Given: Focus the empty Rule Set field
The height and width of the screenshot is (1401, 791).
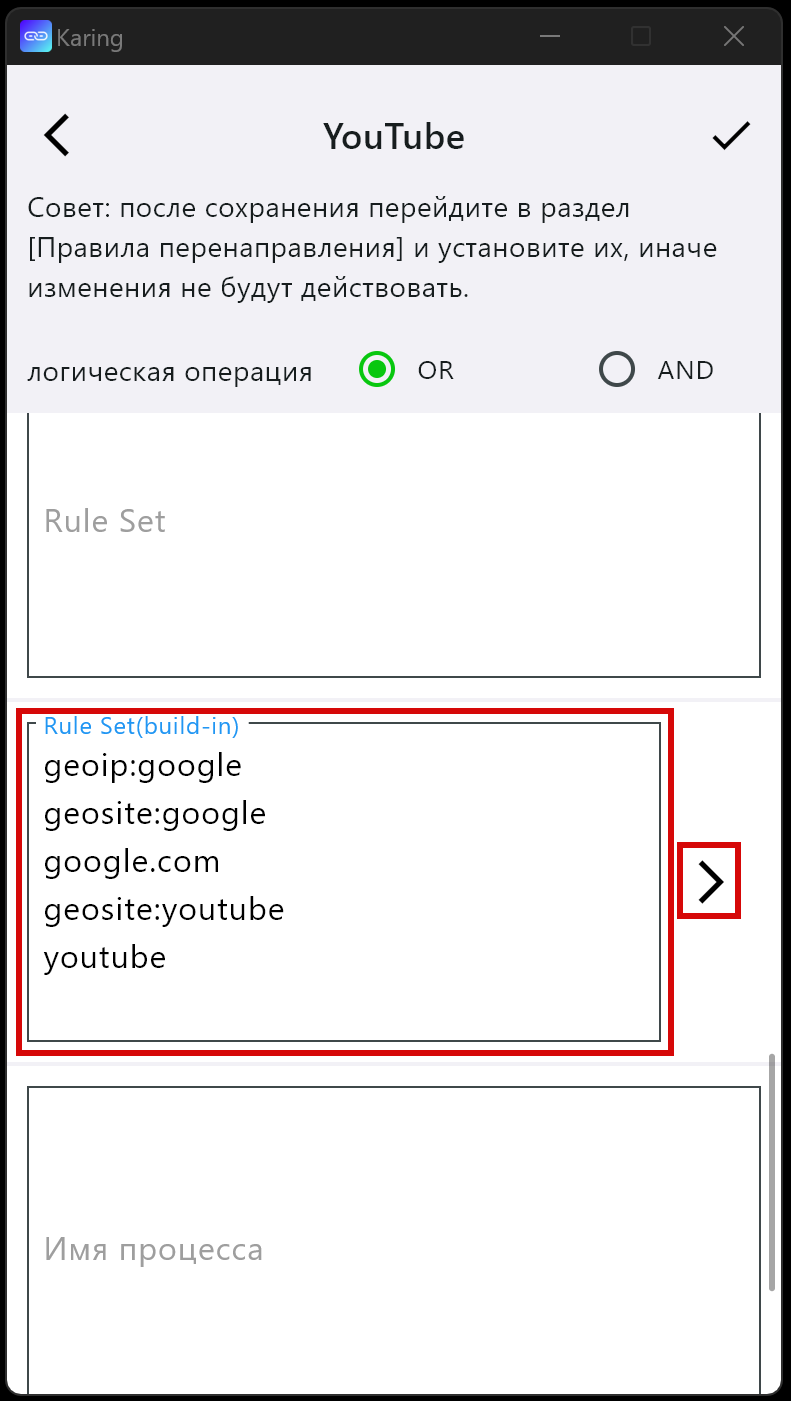Looking at the screenshot, I should (394, 545).
